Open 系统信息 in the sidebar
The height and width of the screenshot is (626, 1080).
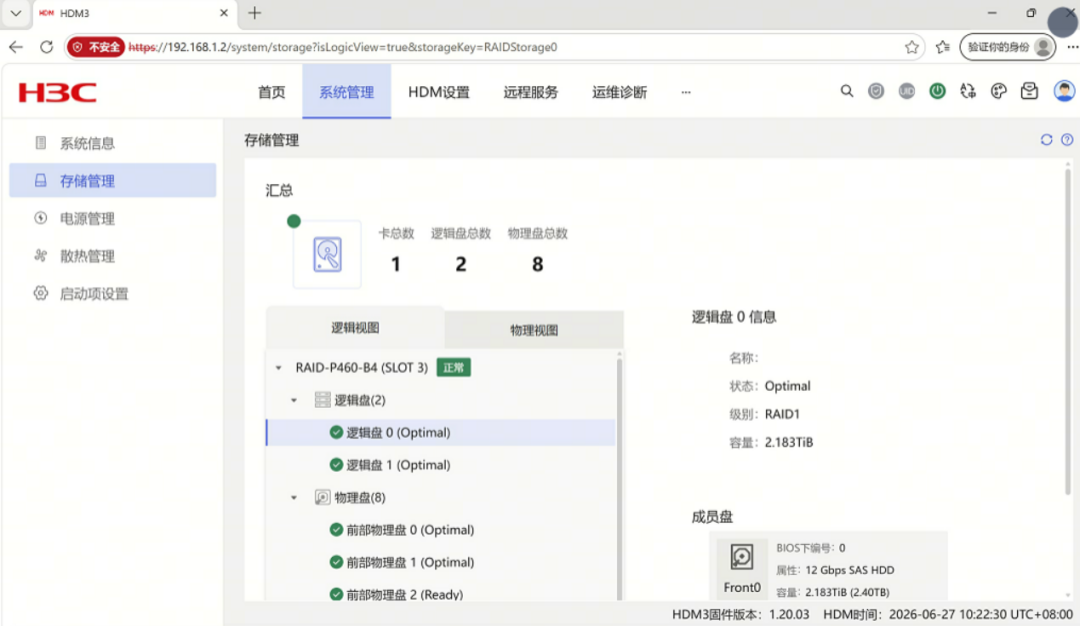tap(112, 143)
